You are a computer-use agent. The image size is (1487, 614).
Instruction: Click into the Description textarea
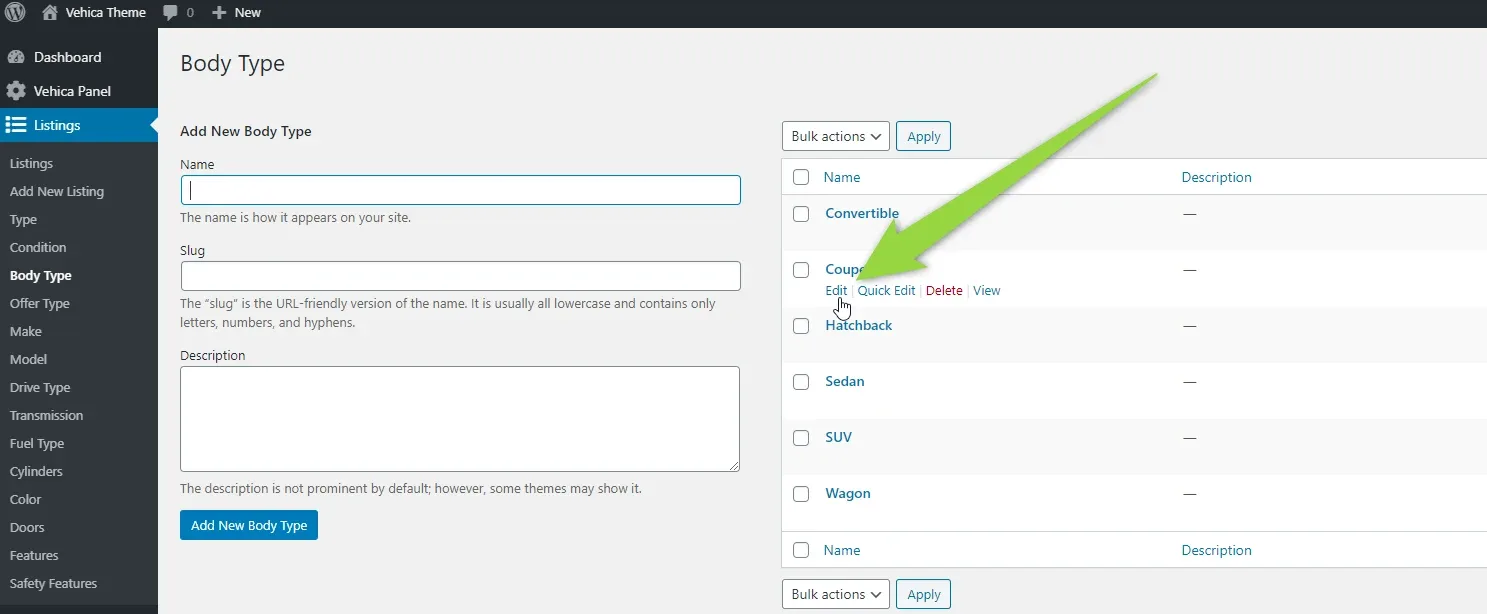point(460,419)
